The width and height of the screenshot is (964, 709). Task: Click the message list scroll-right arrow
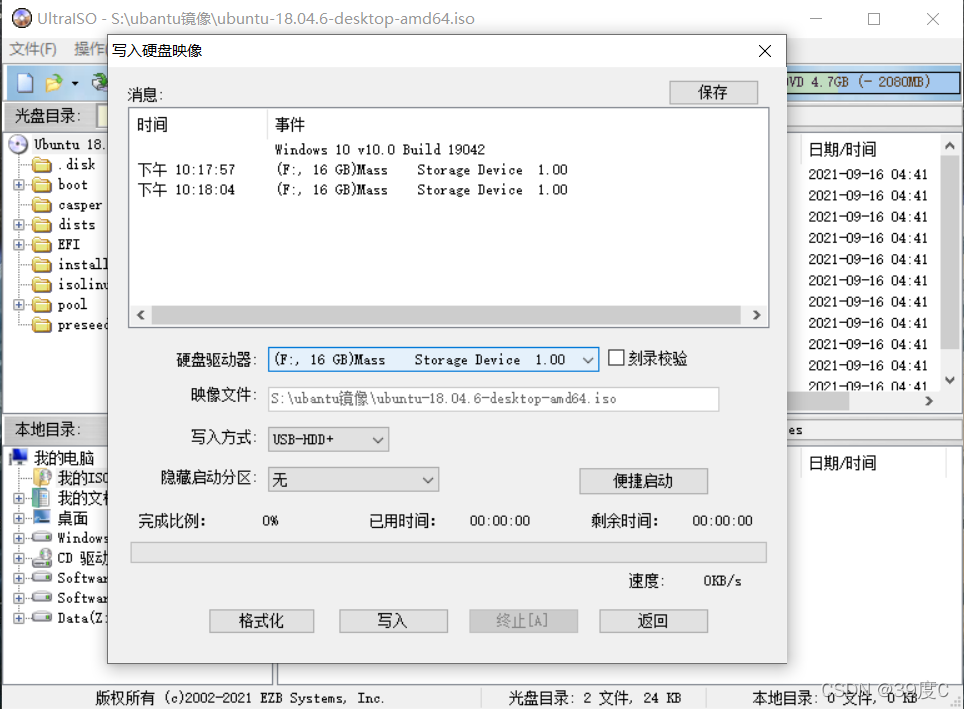pyautogui.click(x=756, y=315)
